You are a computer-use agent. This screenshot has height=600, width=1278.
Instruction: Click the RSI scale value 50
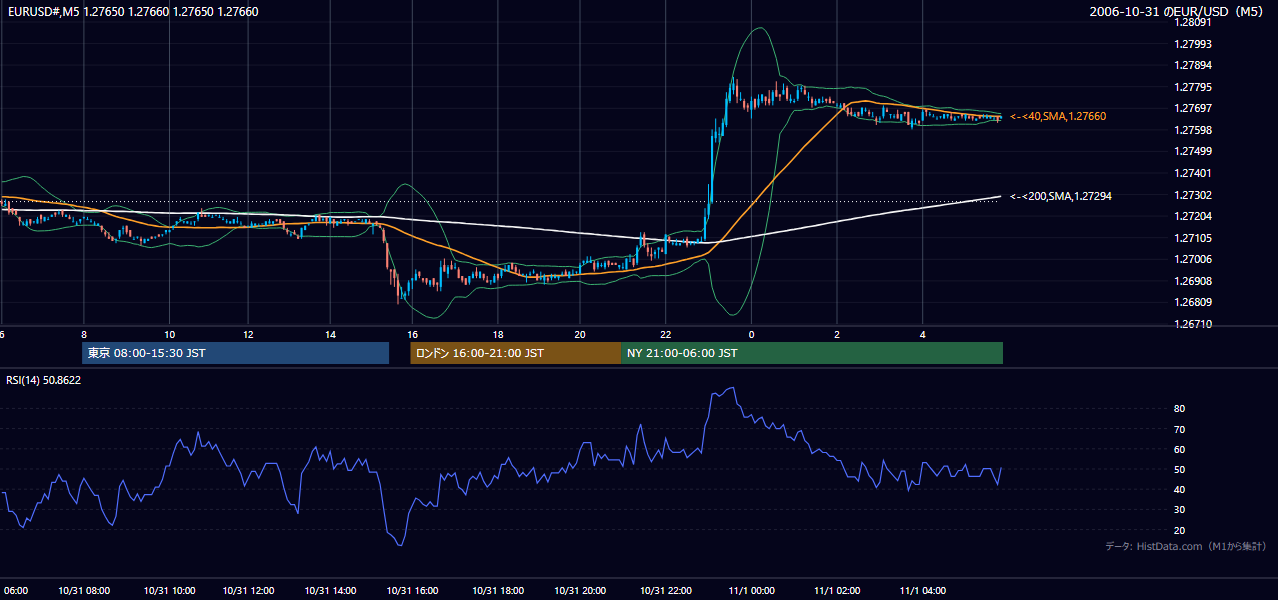point(1180,469)
